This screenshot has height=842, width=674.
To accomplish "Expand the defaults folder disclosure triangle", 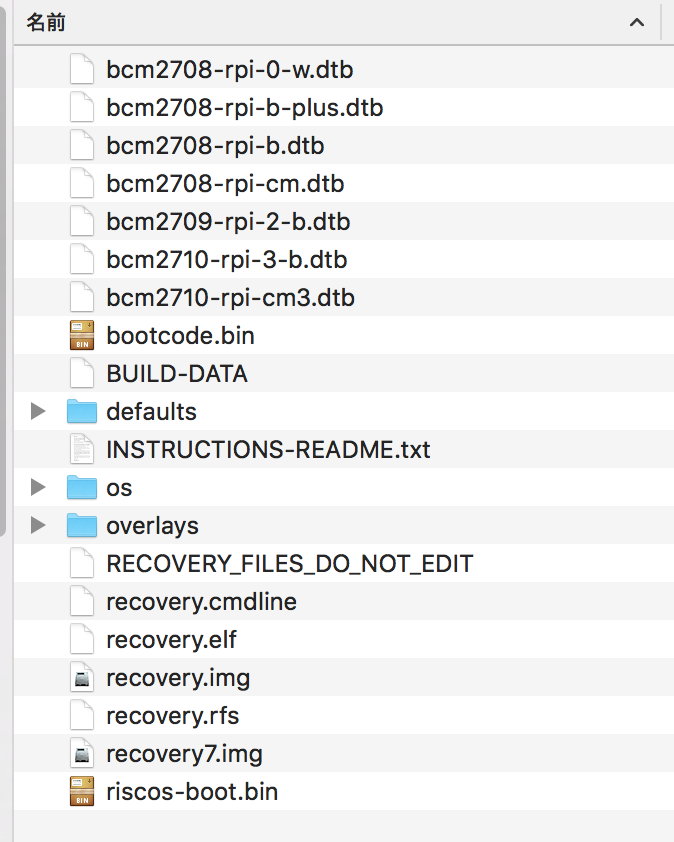I will coord(38,411).
